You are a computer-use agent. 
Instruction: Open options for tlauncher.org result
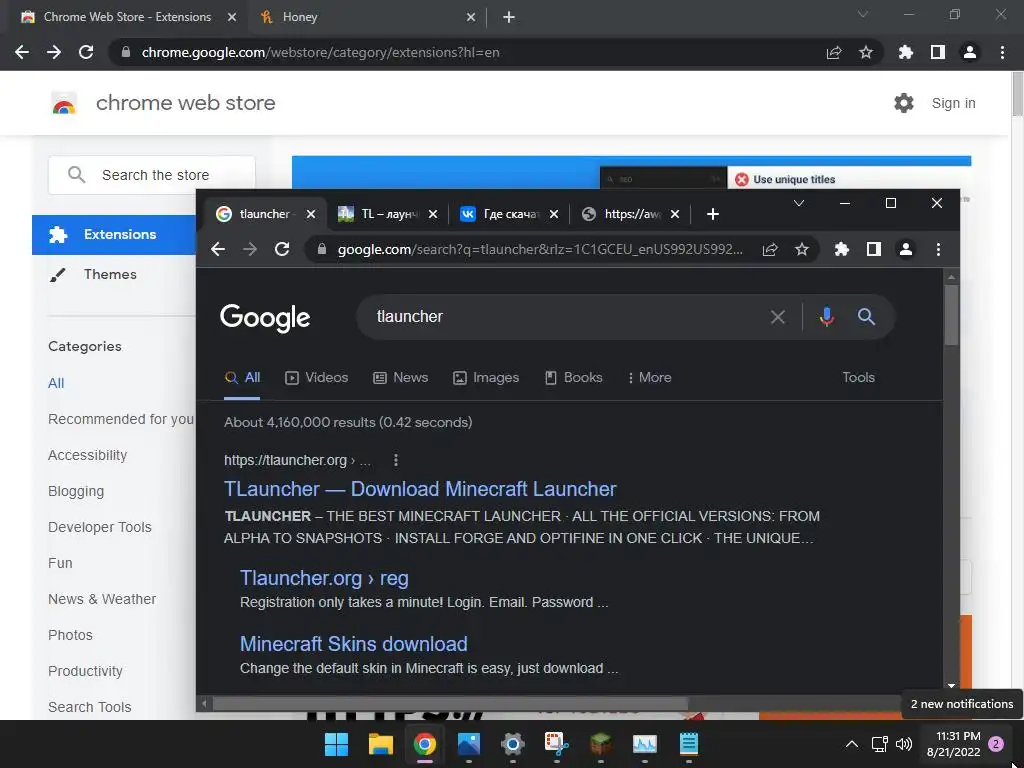tap(396, 460)
